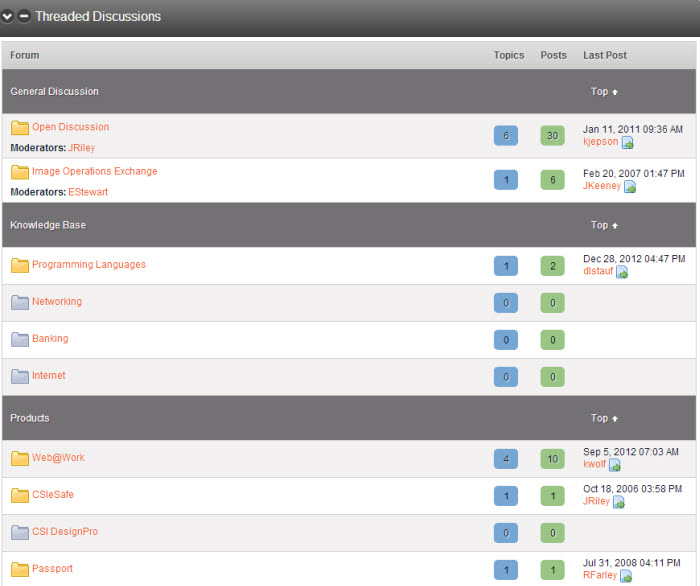700x586 pixels.
Task: Collapse the Threaded Discussions panel with minus
Action: click(24, 17)
